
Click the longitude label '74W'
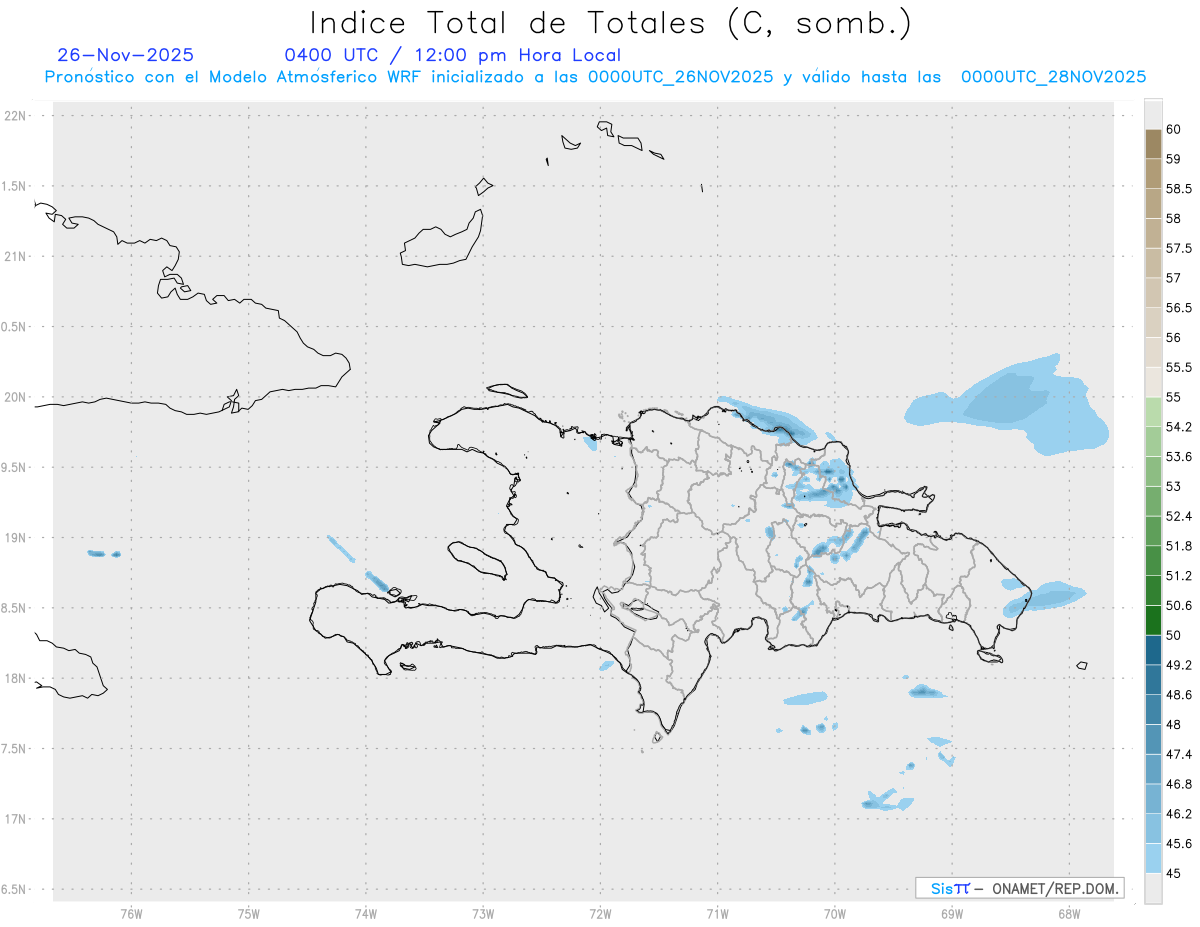point(366,913)
